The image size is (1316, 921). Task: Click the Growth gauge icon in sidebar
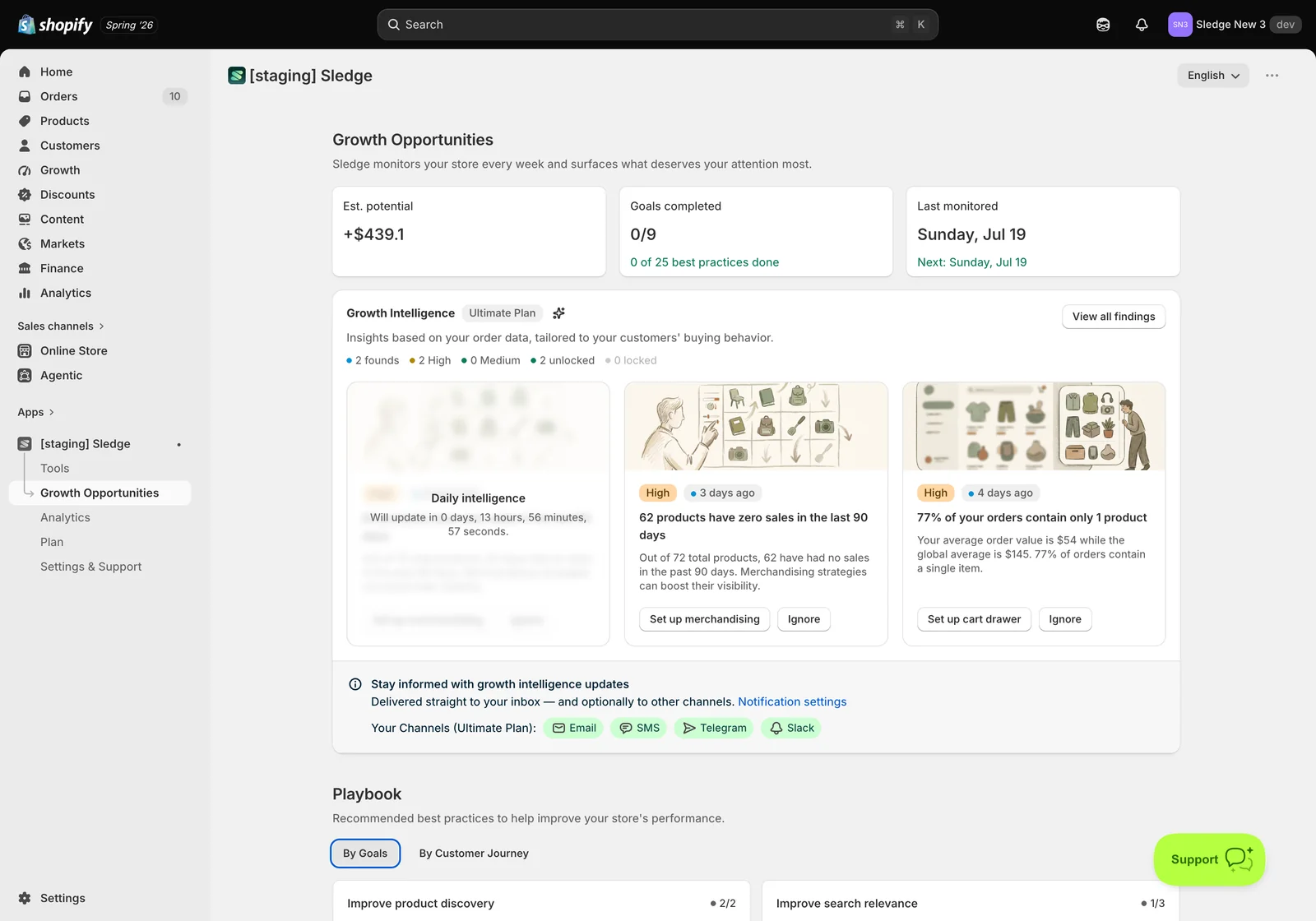coord(25,170)
